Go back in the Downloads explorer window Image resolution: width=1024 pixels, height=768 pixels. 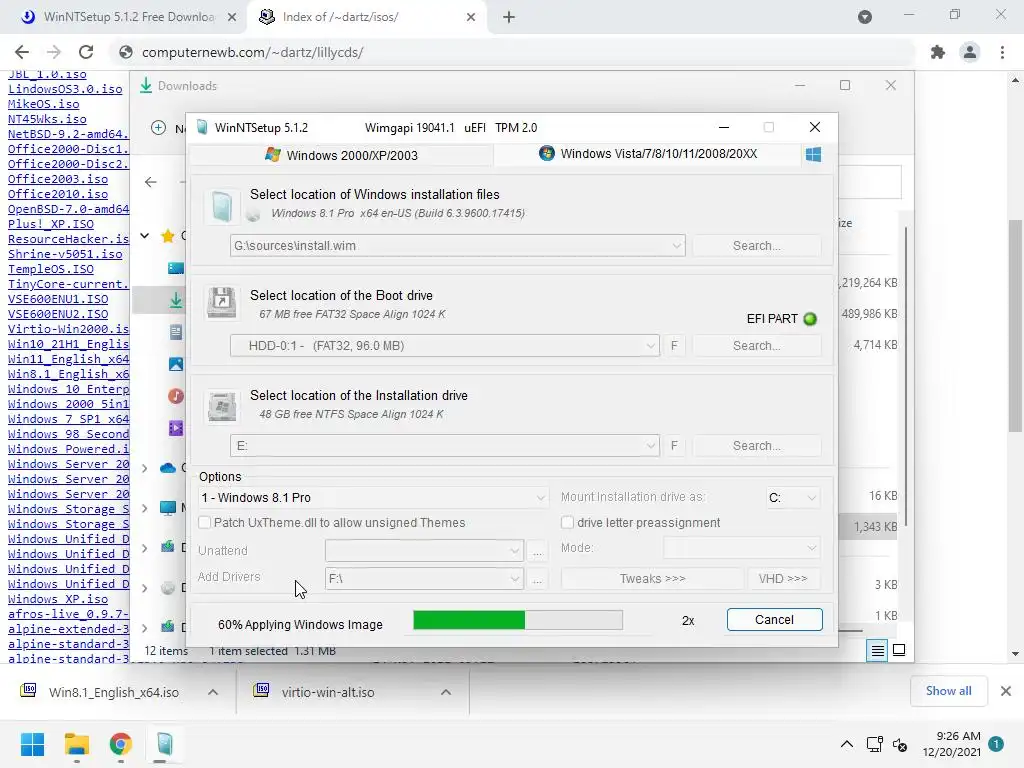point(151,182)
